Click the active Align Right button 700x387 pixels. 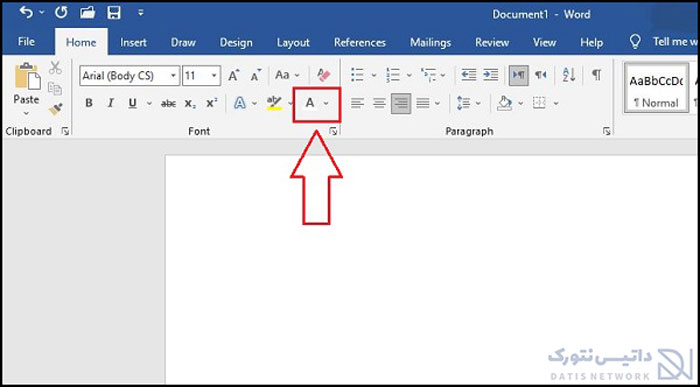pos(401,104)
